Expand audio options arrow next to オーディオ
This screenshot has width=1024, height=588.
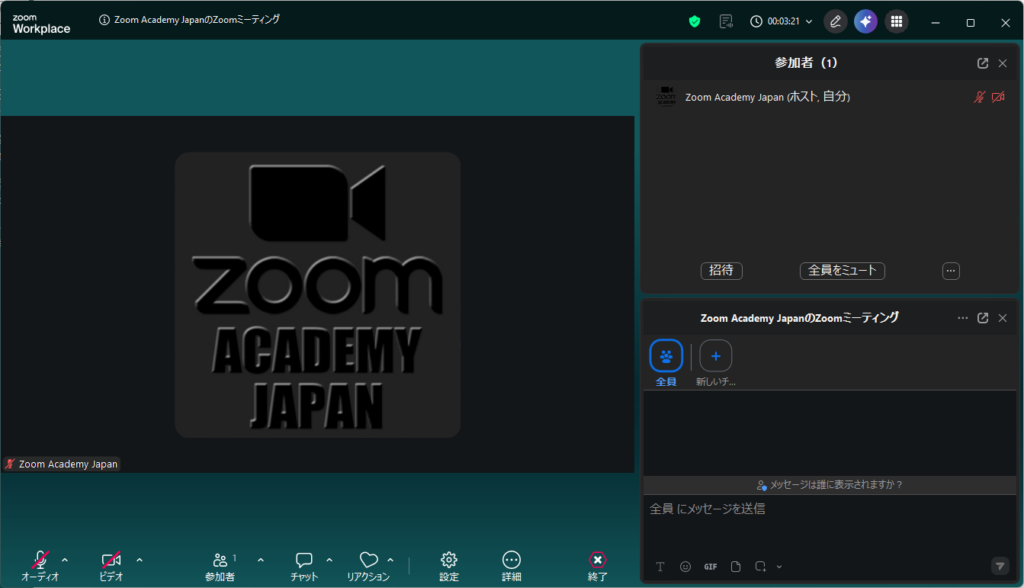(x=65, y=560)
